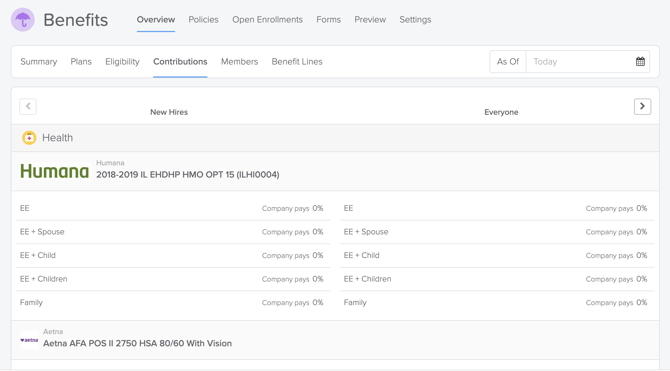Click Everyone EE + Spouse Company pays 0%

coord(617,232)
